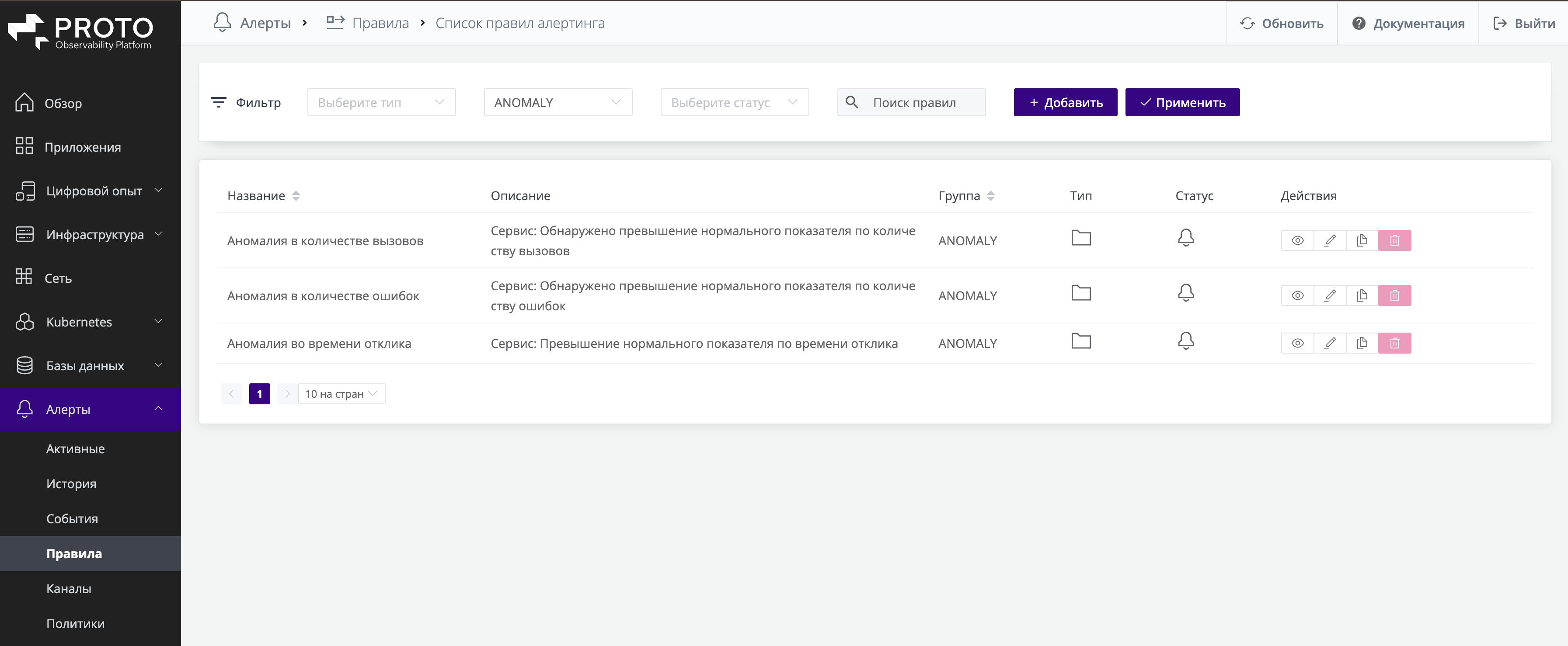The height and width of the screenshot is (646, 1568).
Task: Open the Приложения section
Action: tap(90, 146)
